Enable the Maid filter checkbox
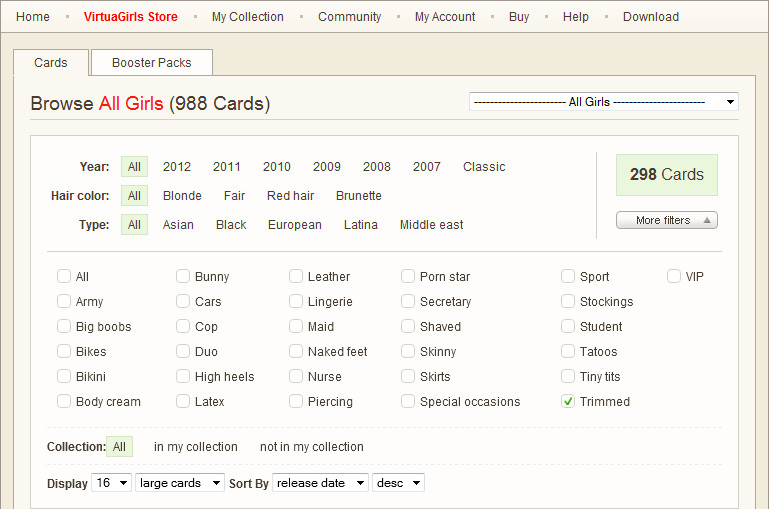Image resolution: width=769 pixels, height=509 pixels. click(x=296, y=326)
